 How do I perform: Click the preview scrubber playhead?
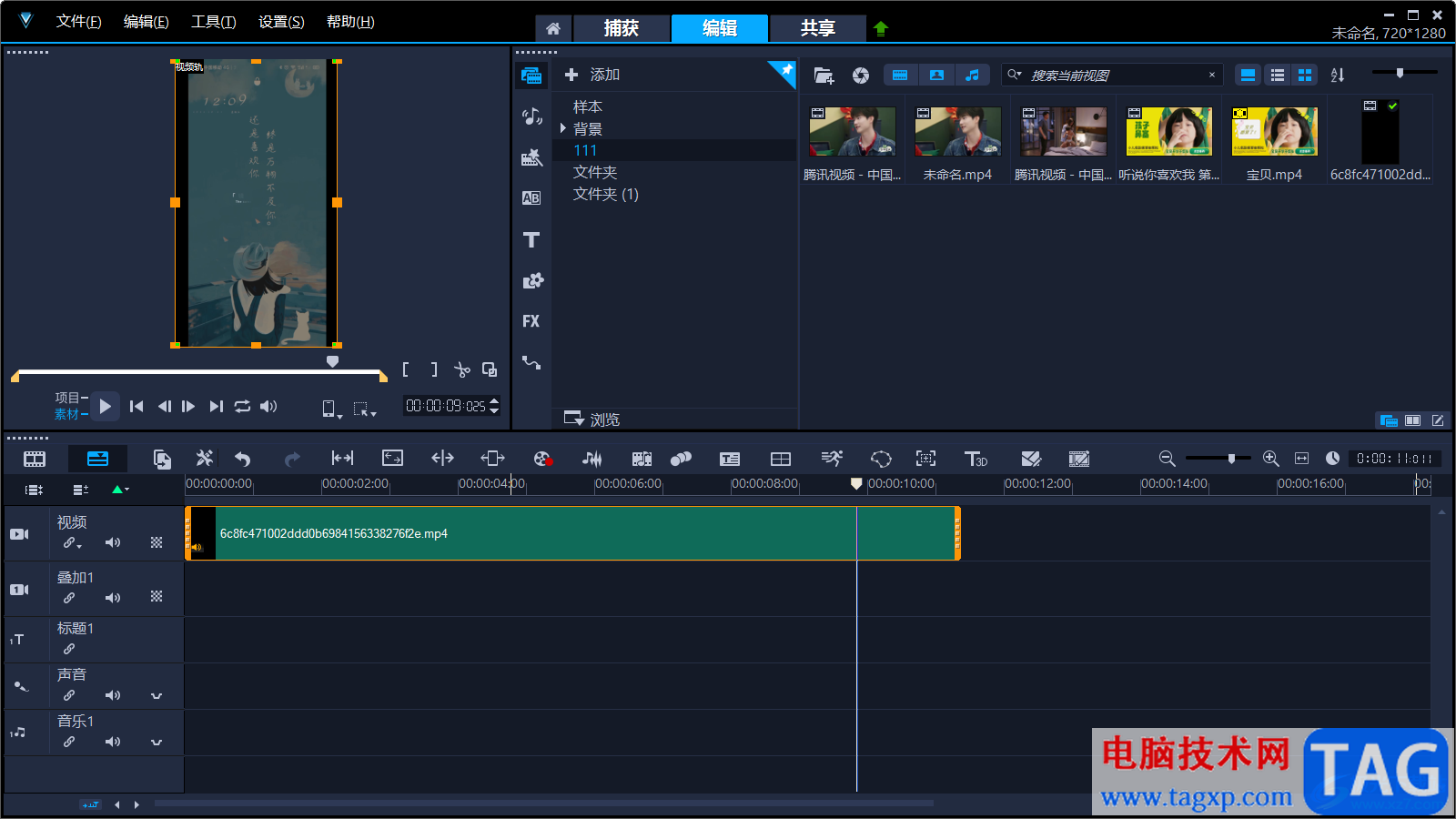click(333, 362)
